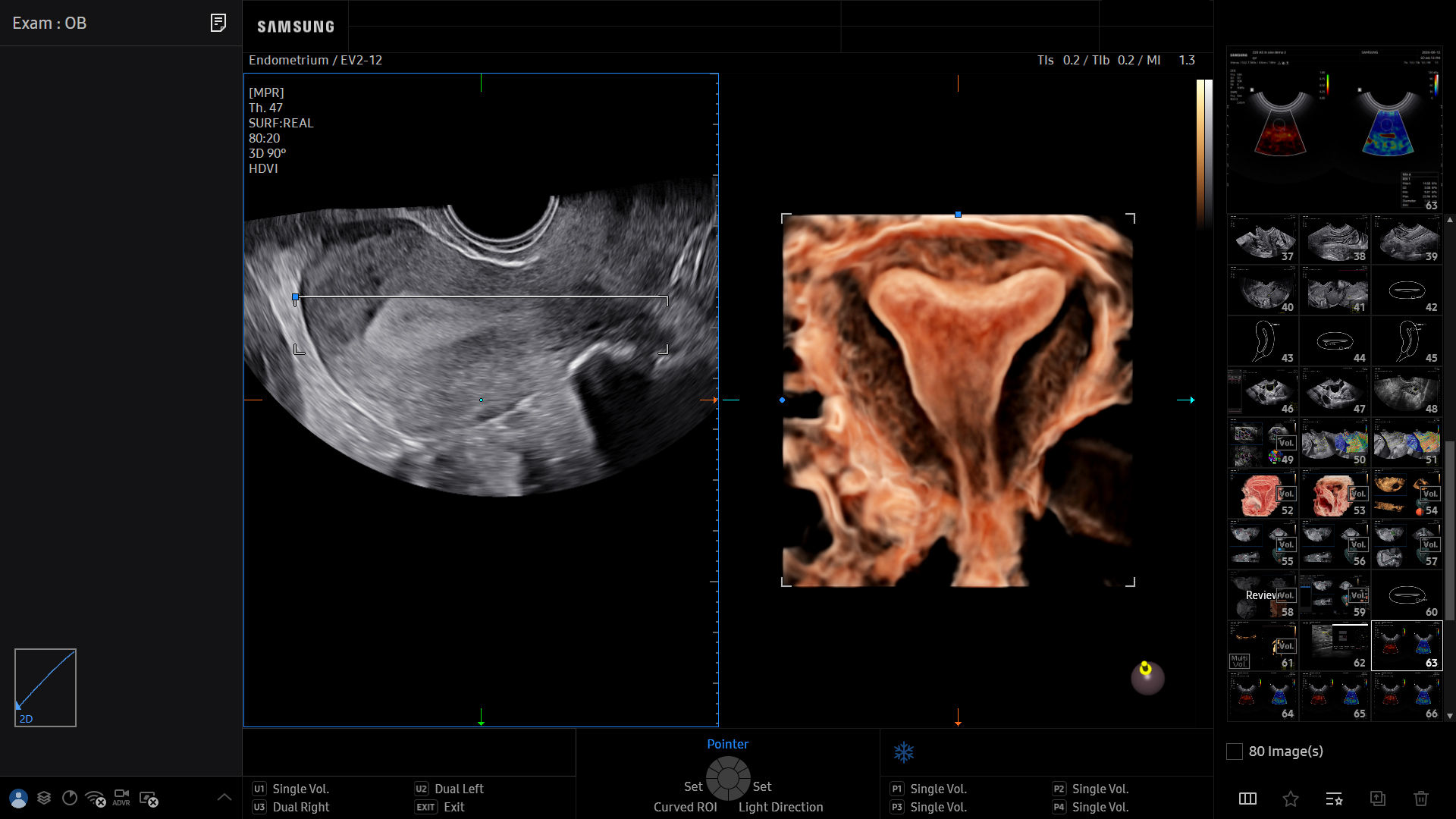Select U3 Dual Right layout
The width and height of the screenshot is (1456, 819).
291,807
